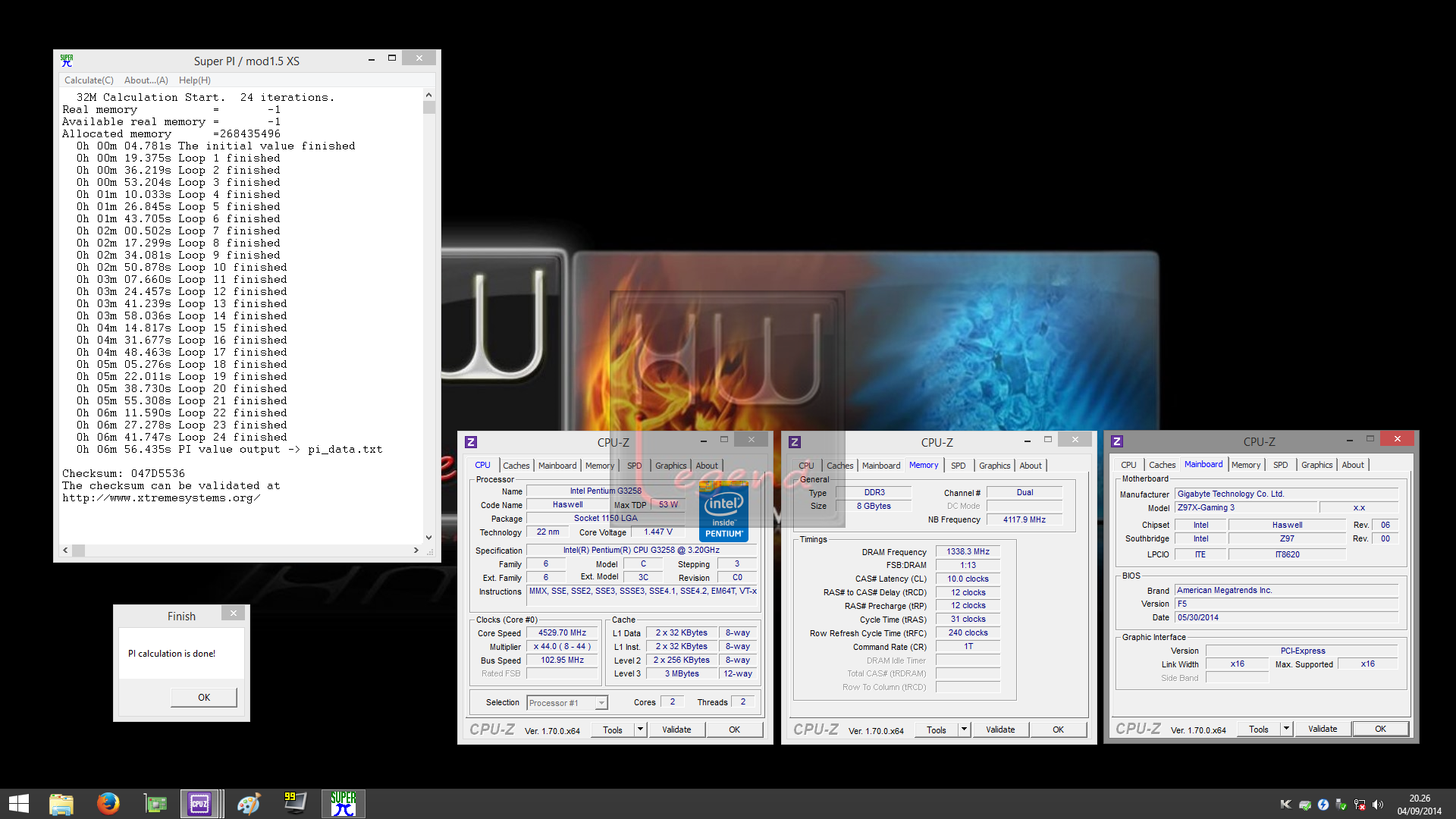Open the SPD tab in the Memory CPU-Z window

tap(959, 466)
